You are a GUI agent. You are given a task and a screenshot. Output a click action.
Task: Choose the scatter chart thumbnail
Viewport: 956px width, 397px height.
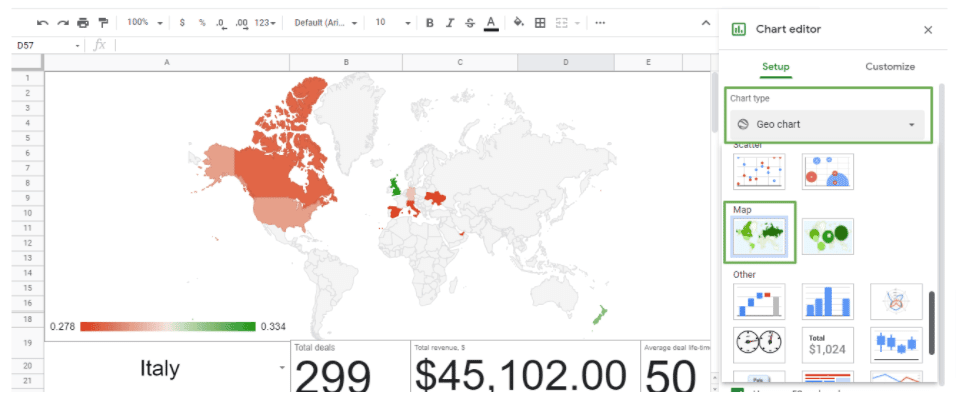[759, 171]
